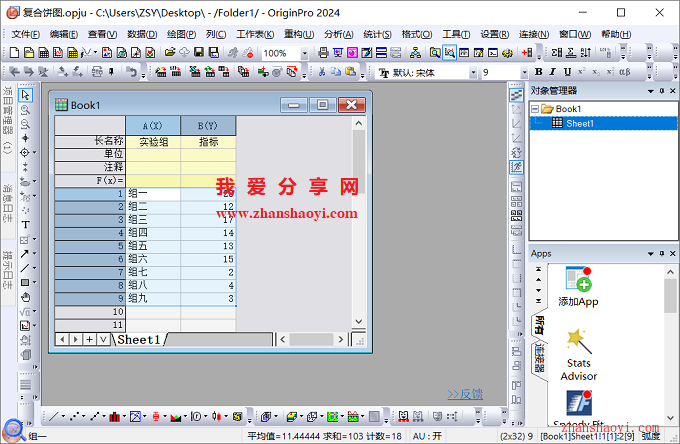Click Apps panel scroll down arrow

pyautogui.click(x=670, y=418)
